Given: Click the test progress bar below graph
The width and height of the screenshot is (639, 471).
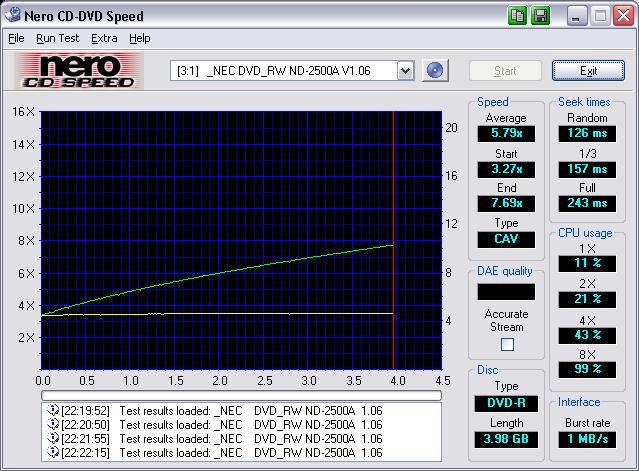Looking at the screenshot, I should [241, 395].
